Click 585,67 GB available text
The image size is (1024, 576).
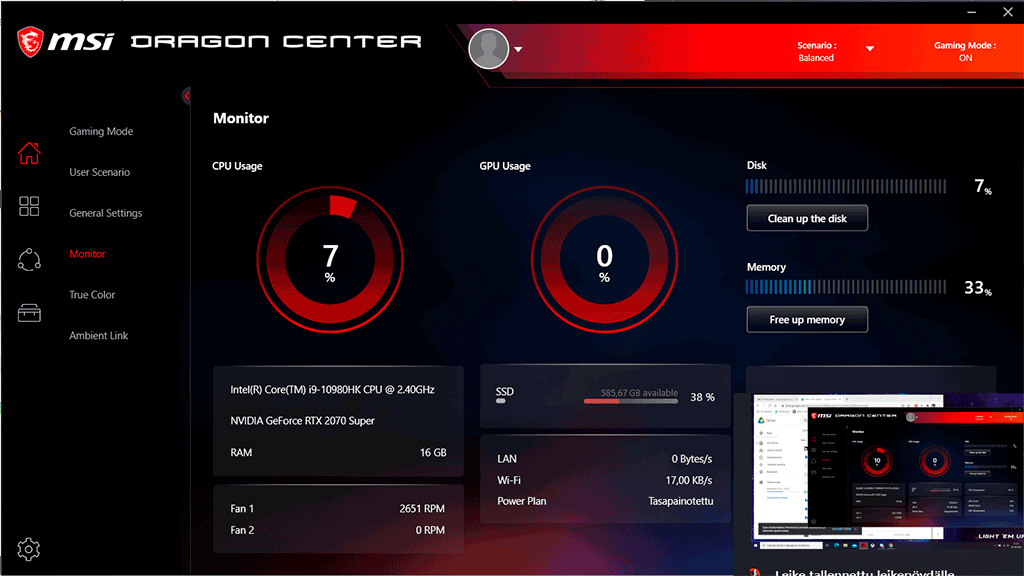click(x=639, y=393)
